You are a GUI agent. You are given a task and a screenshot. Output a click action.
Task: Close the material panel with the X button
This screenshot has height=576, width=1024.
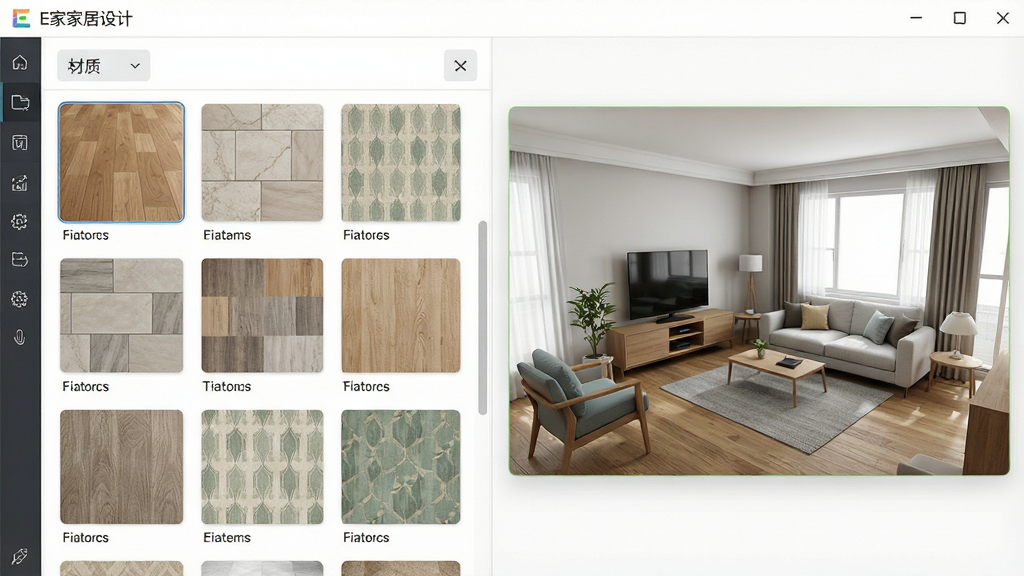460,65
